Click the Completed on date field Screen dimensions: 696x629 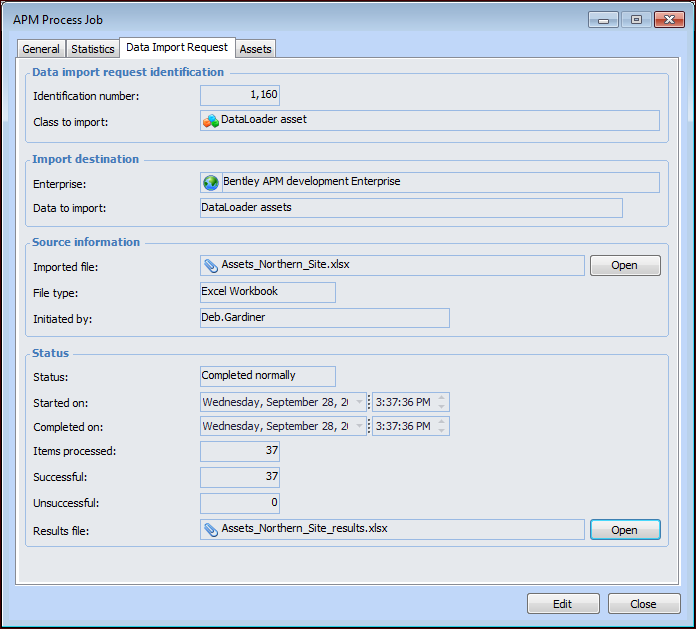coord(283,426)
